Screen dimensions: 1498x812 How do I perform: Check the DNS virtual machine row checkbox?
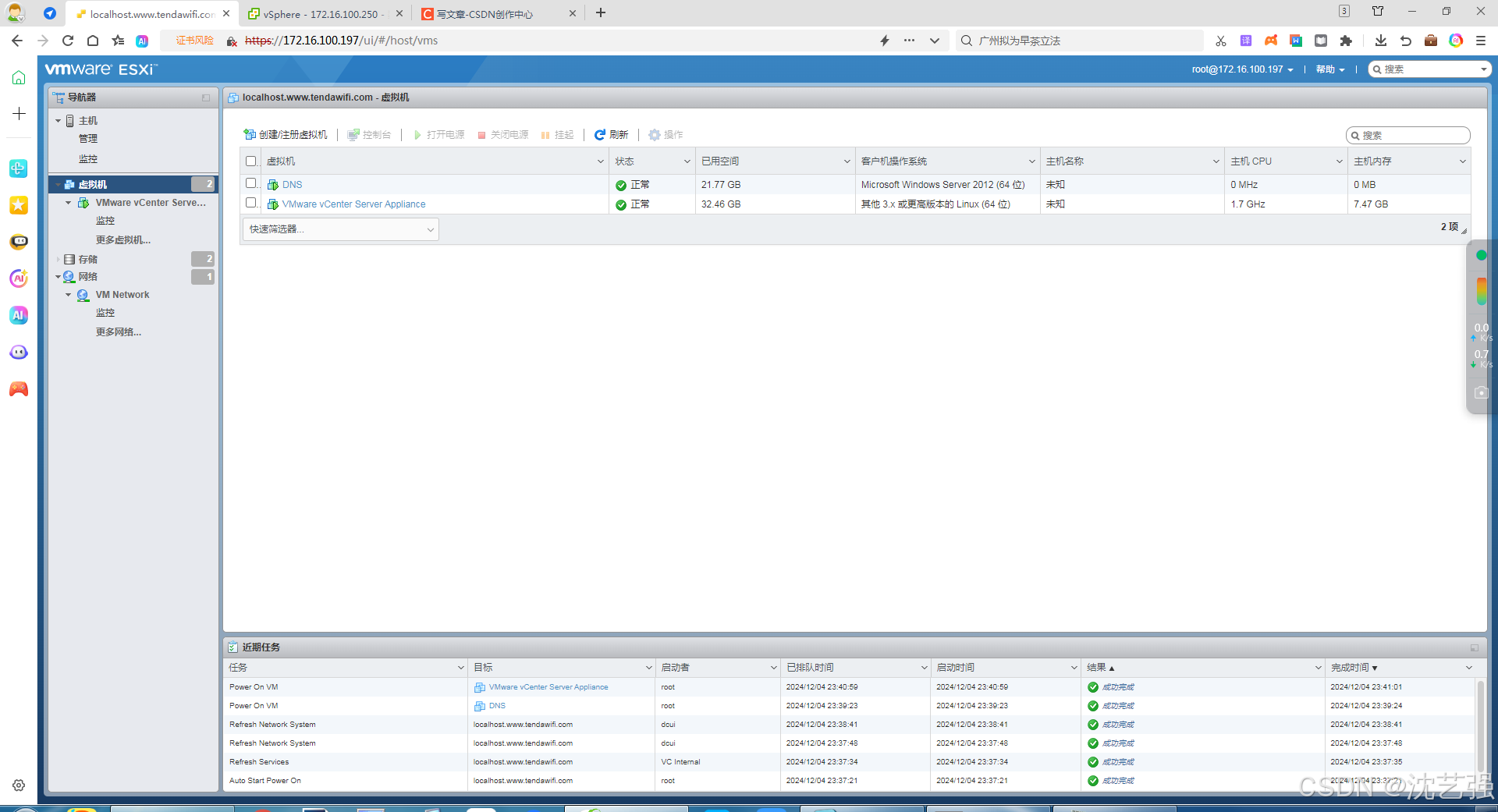tap(251, 183)
